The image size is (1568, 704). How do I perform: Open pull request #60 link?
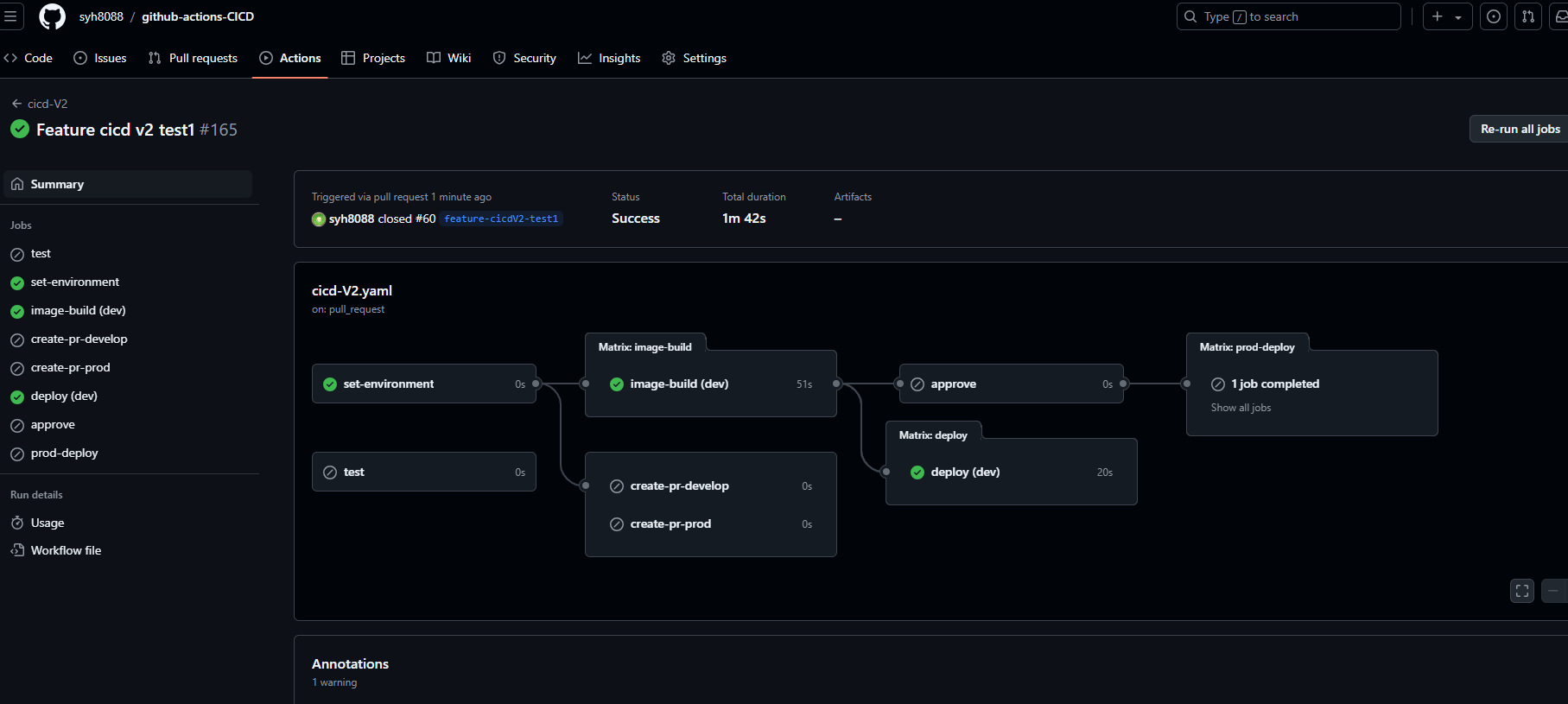[x=426, y=219]
